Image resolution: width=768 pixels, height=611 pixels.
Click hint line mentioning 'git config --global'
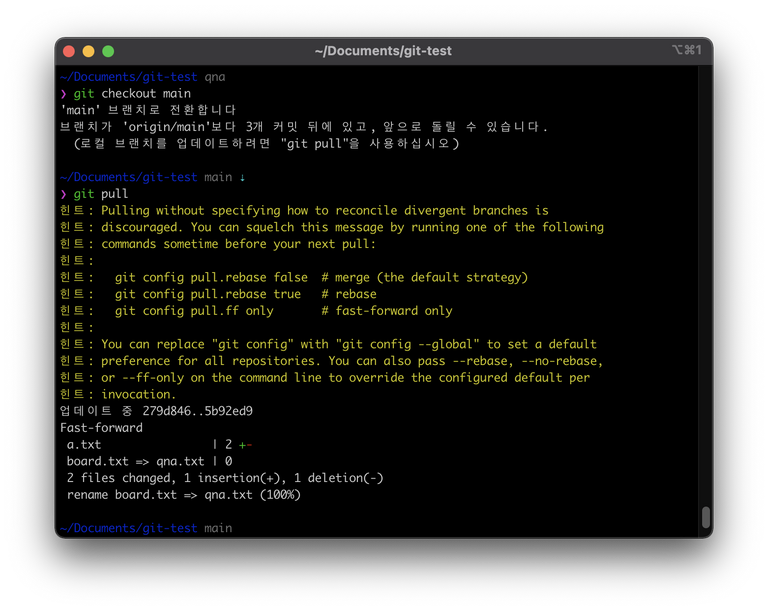(328, 344)
